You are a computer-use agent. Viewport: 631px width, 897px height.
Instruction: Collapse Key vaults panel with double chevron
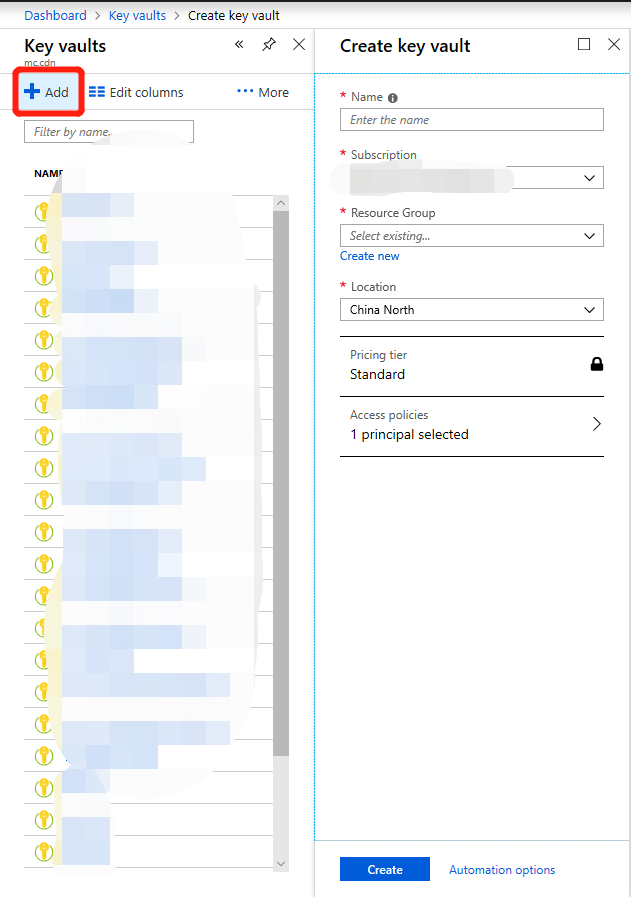[x=239, y=45]
